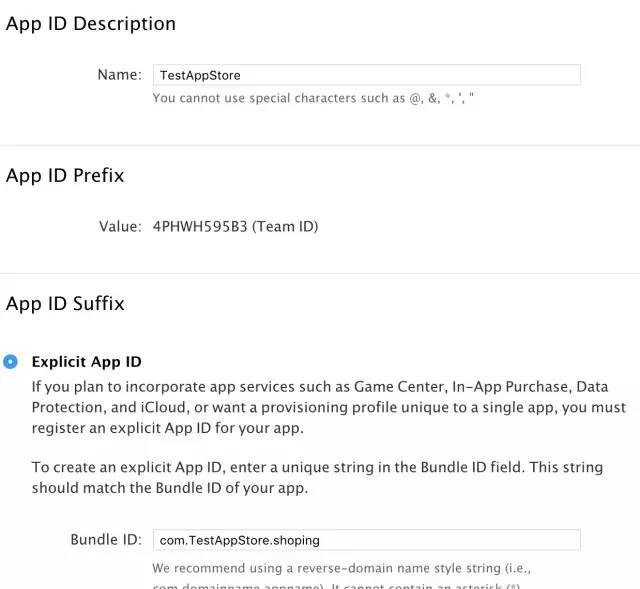Click the Name: field label
Viewport: 640px width, 589px height.
pyautogui.click(x=120, y=75)
